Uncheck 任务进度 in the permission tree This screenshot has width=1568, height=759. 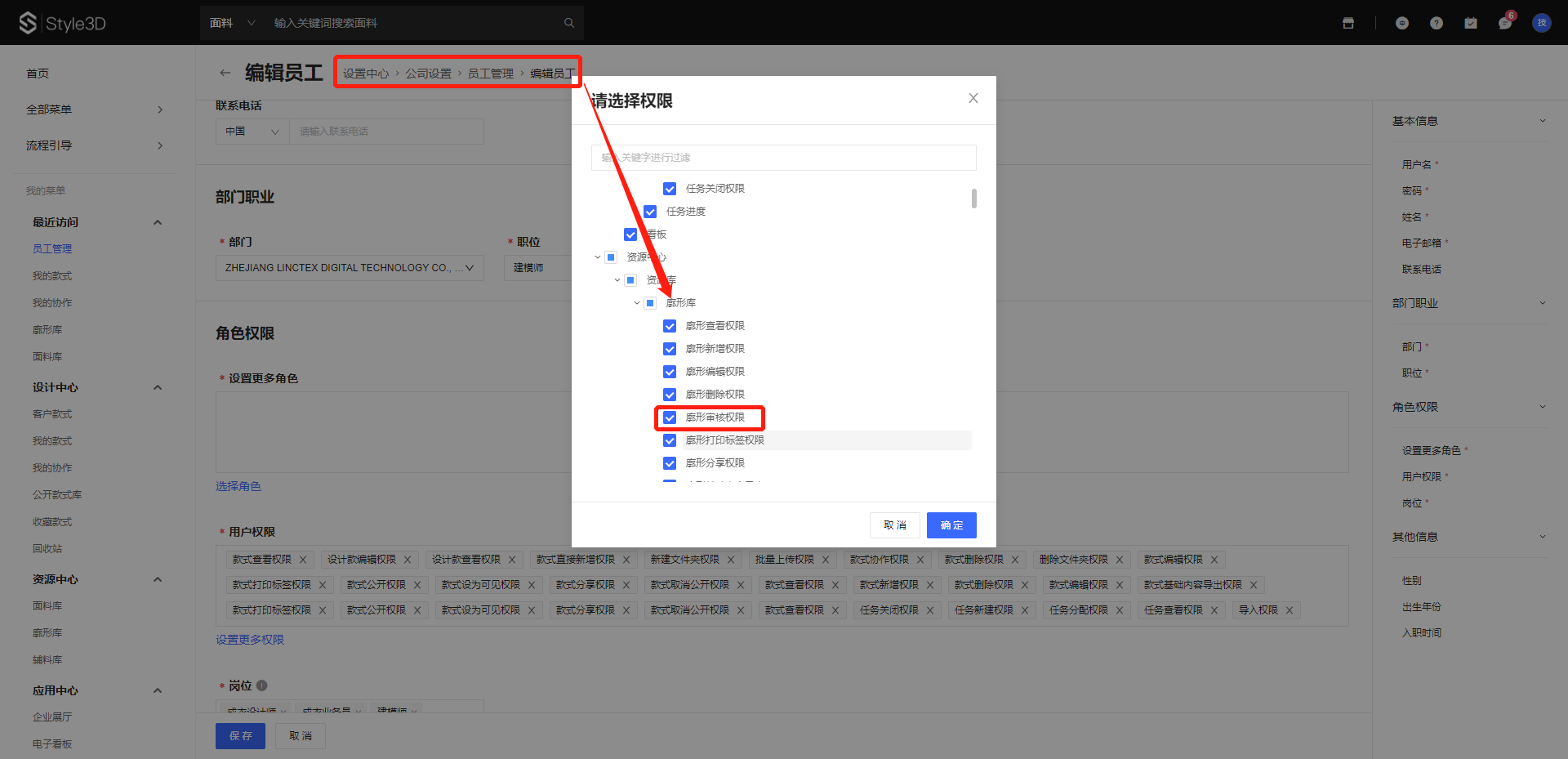650,212
